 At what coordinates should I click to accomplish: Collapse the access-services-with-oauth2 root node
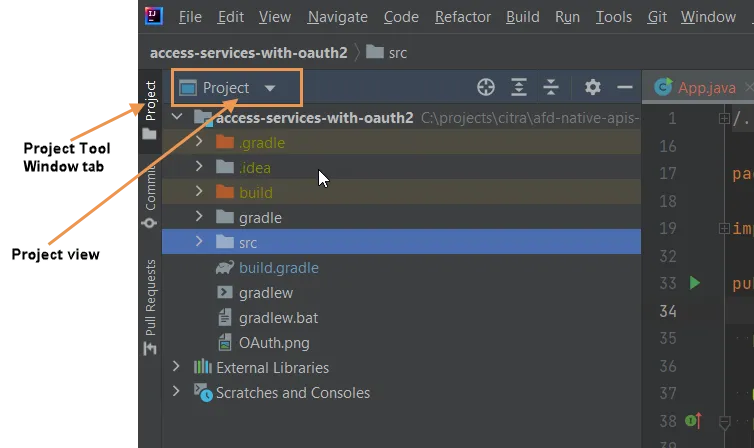(177, 116)
